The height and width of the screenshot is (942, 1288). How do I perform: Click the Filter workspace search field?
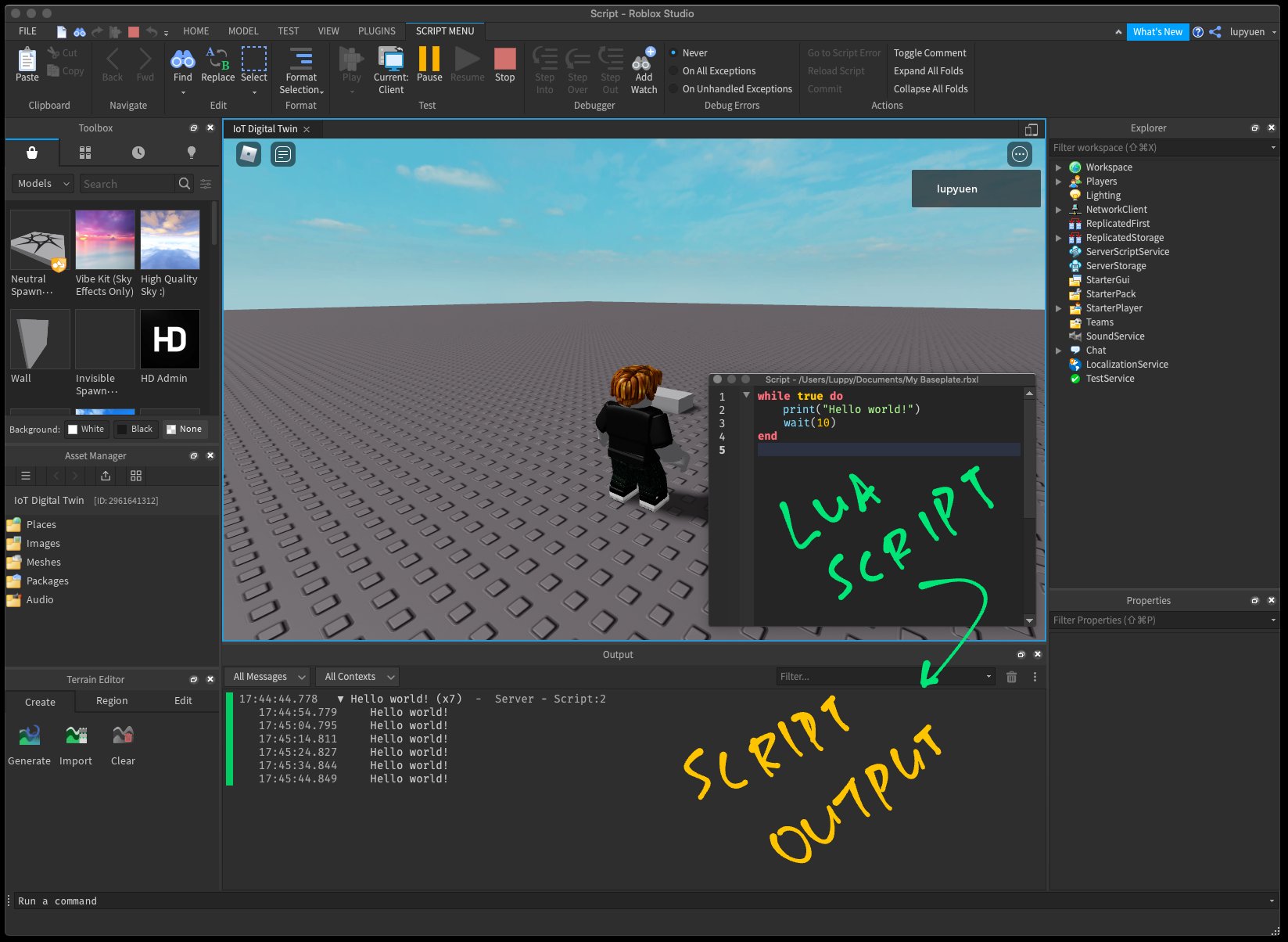click(x=1164, y=148)
